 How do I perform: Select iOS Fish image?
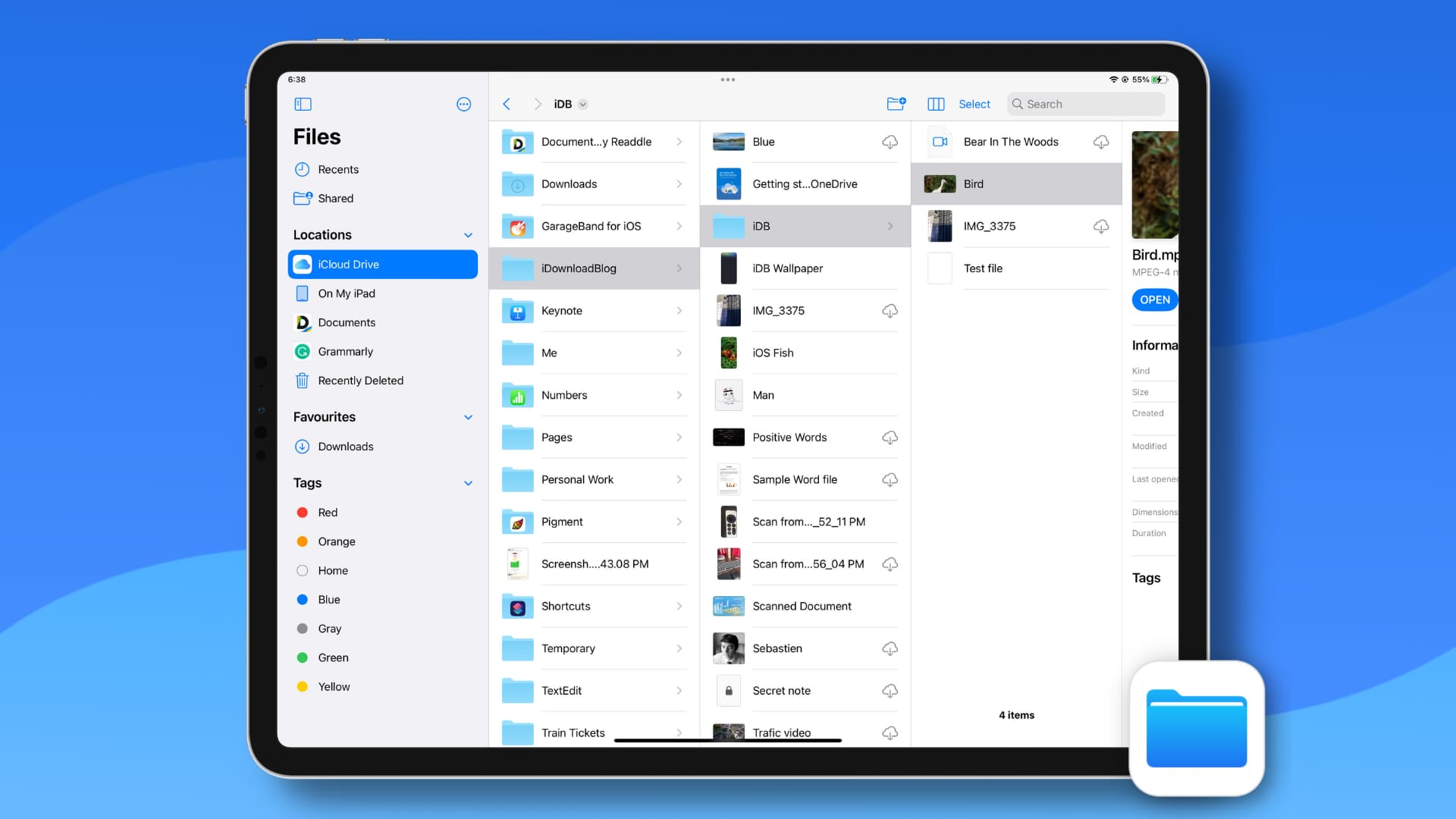[805, 353]
